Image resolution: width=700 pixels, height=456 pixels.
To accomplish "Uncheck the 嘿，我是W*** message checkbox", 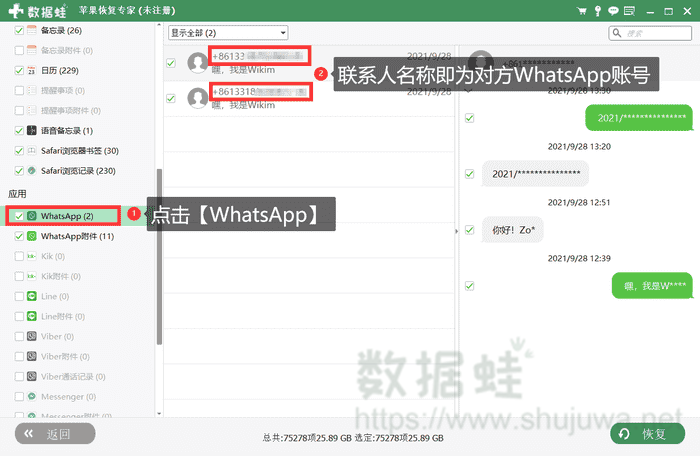I will [469, 286].
